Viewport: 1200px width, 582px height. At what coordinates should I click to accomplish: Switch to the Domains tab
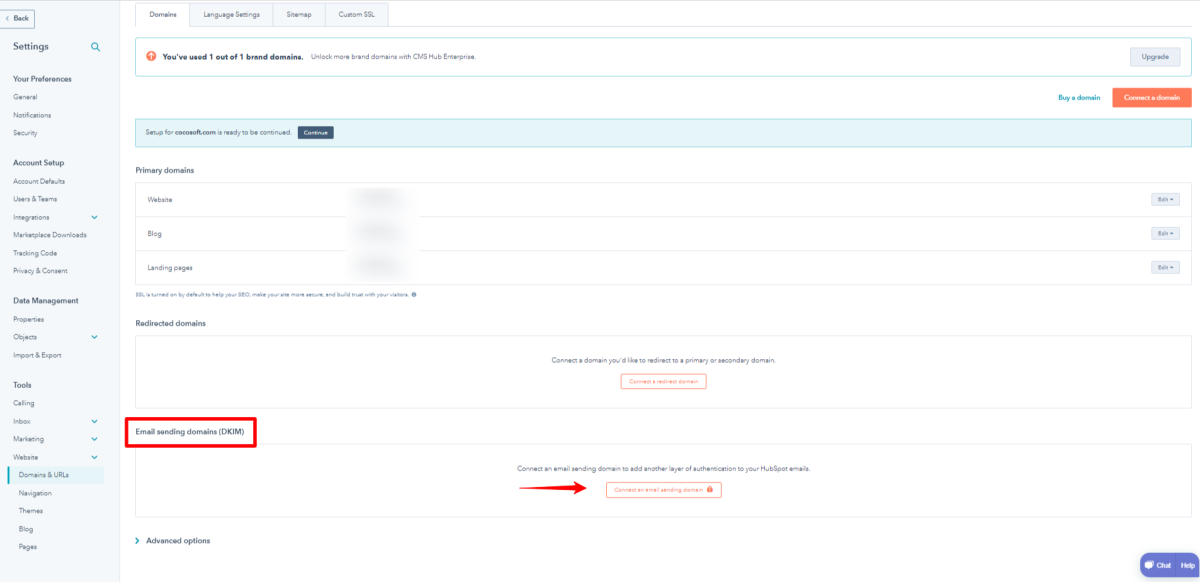tap(162, 15)
